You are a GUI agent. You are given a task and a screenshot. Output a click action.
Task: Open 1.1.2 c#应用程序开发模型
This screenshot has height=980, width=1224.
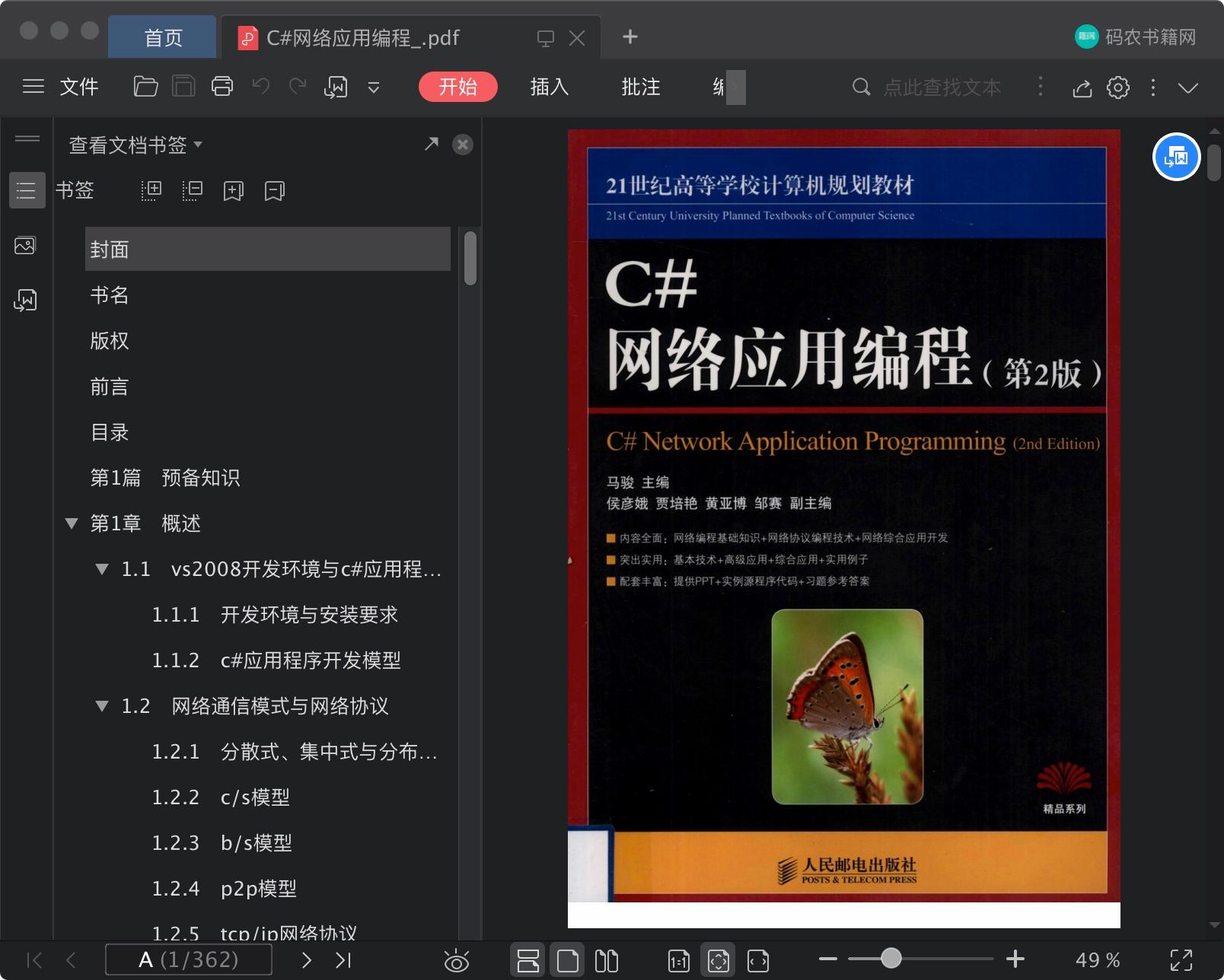pos(276,660)
